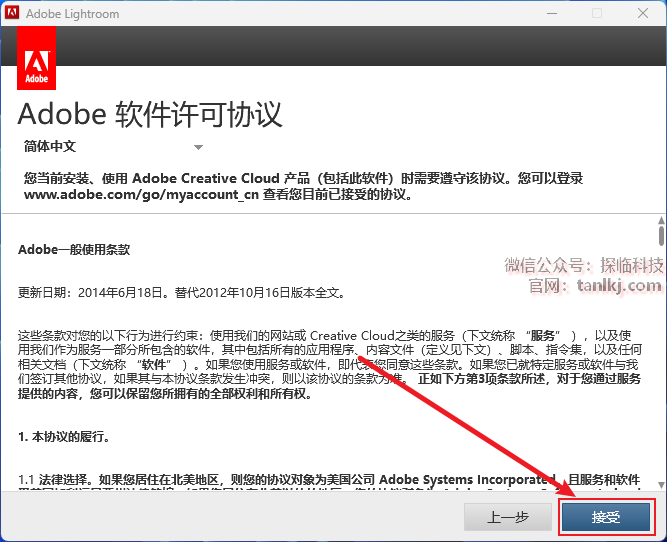667x542 pixels.
Task: Click the 1. 本协议的履行 section title
Action: 64,437
